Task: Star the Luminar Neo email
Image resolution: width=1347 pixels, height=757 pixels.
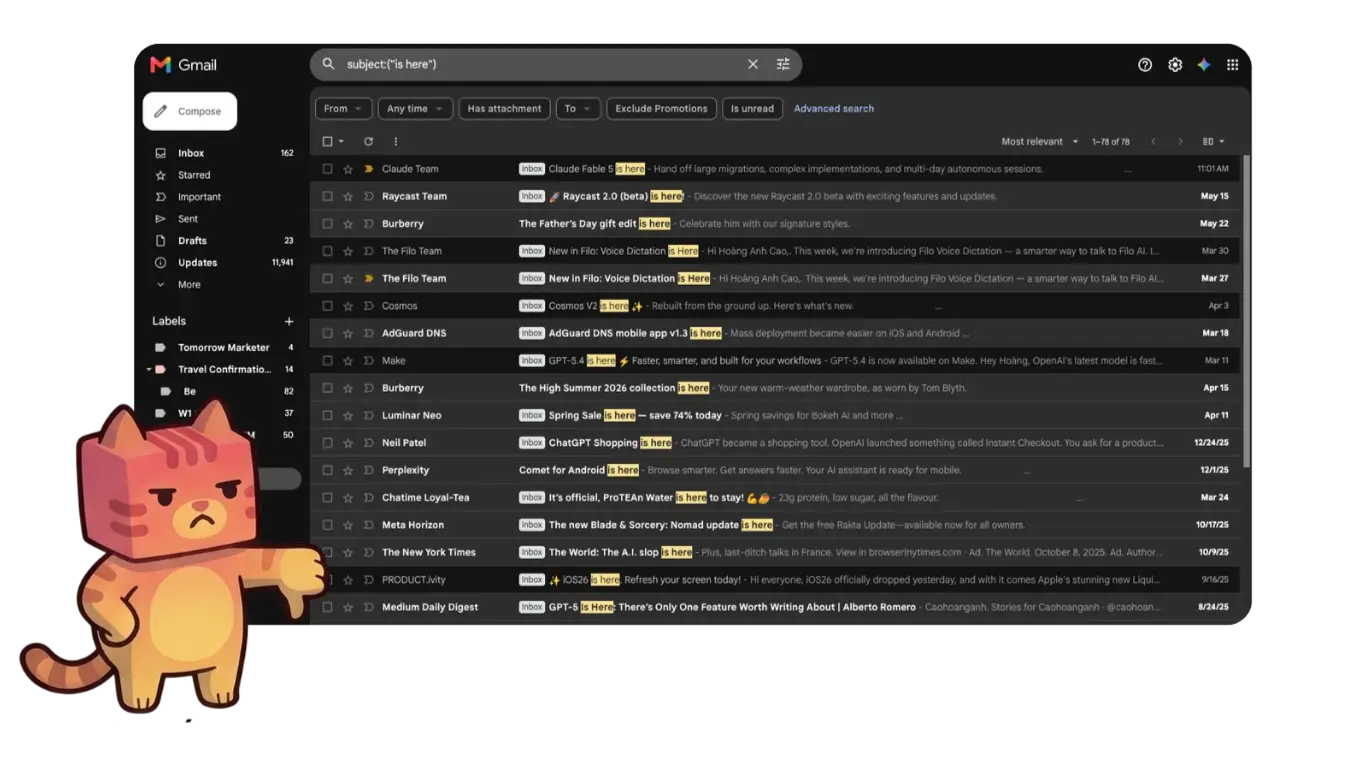Action: tap(348, 415)
